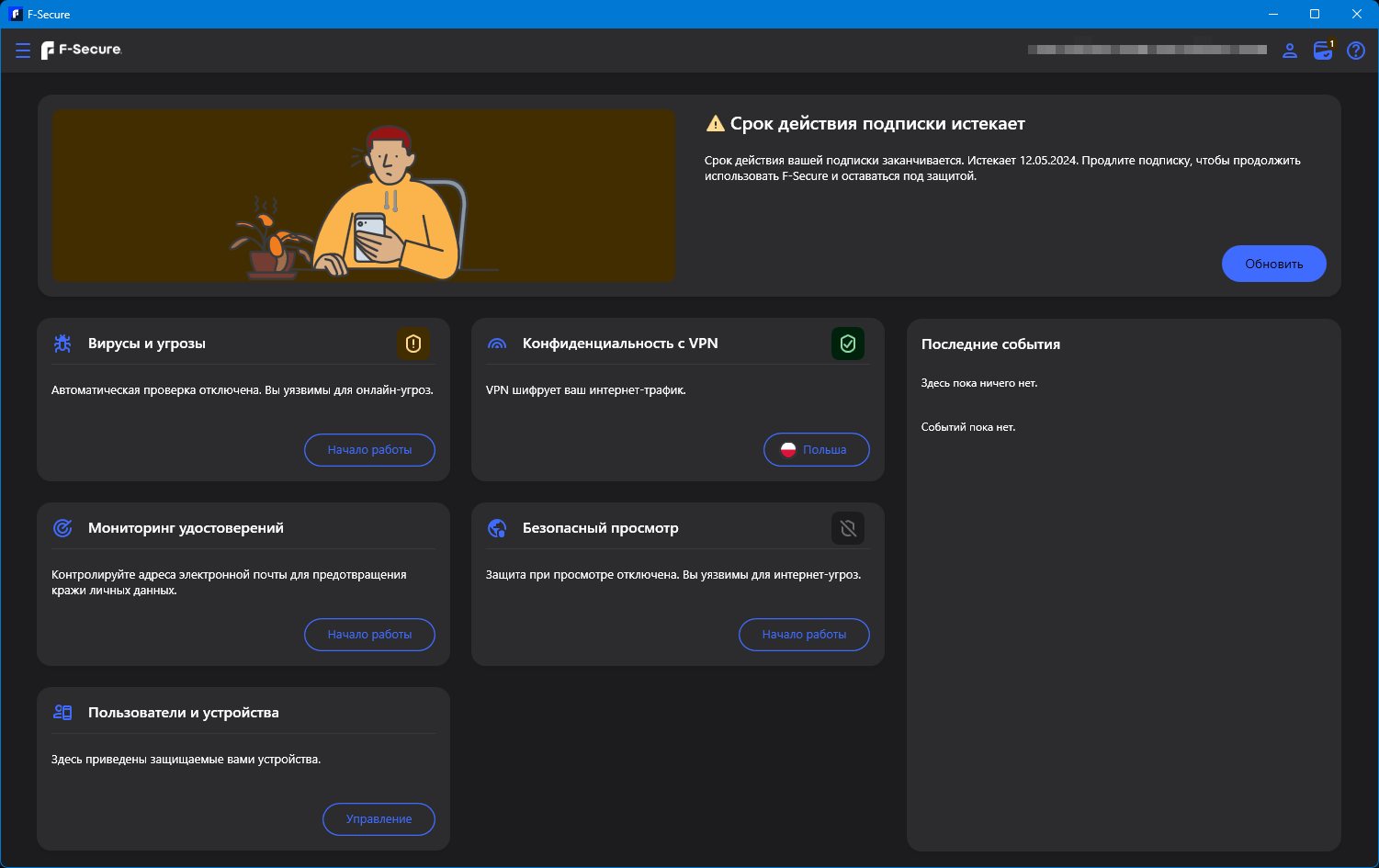Click the yellow warning shield status icon
Screen dimensions: 1379x868
coord(413,344)
